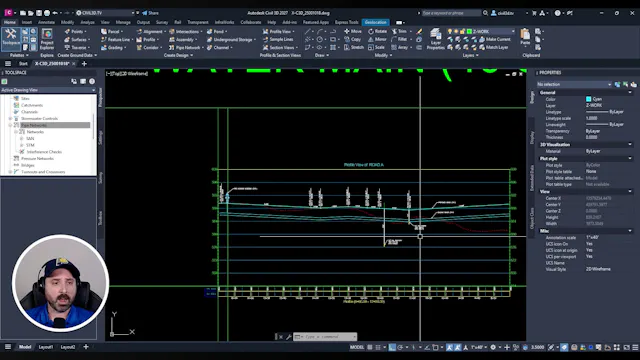Click the Paste clipboard icon

click(525, 34)
